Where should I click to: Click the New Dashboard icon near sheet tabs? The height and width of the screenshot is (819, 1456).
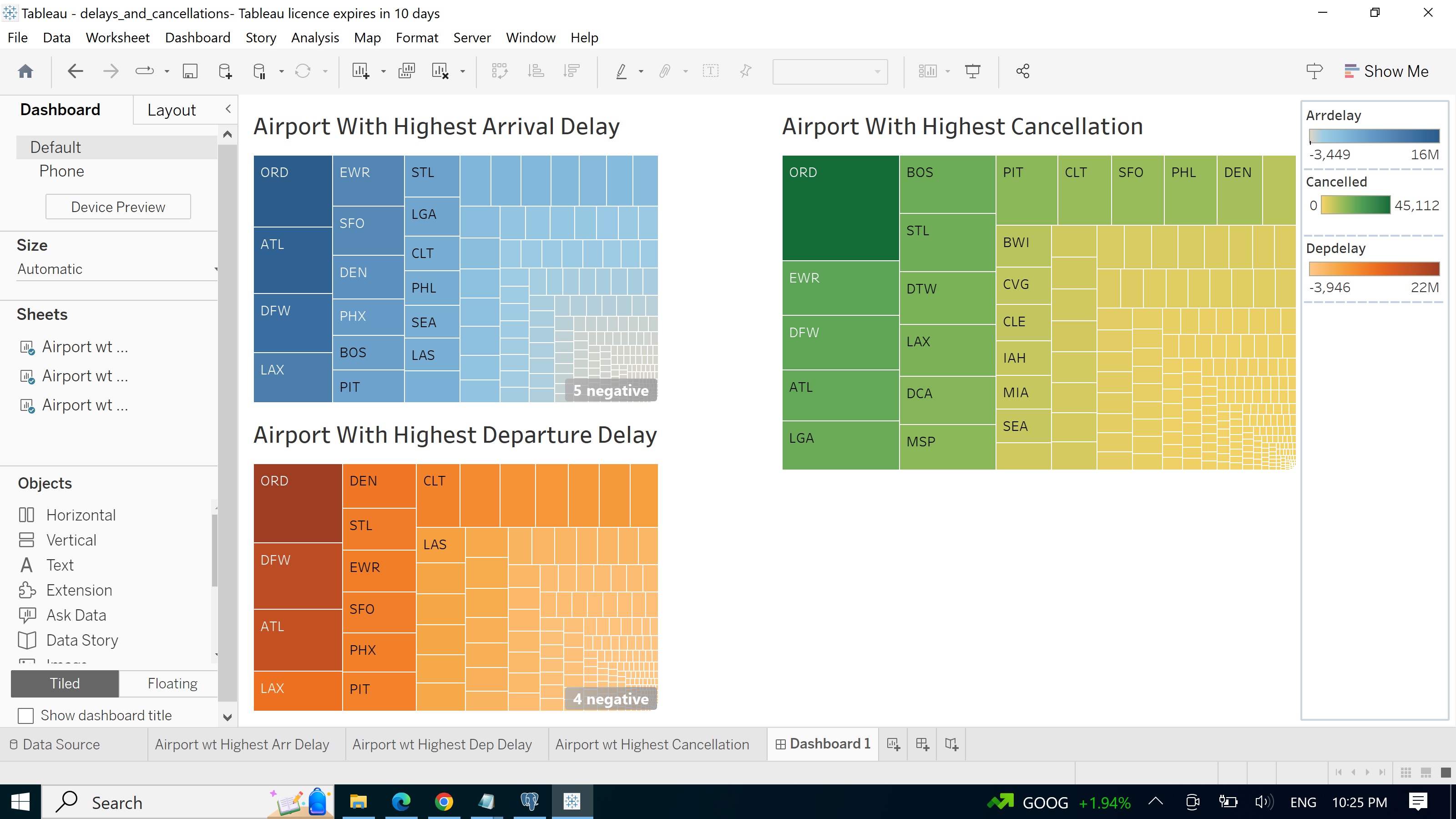coord(922,744)
